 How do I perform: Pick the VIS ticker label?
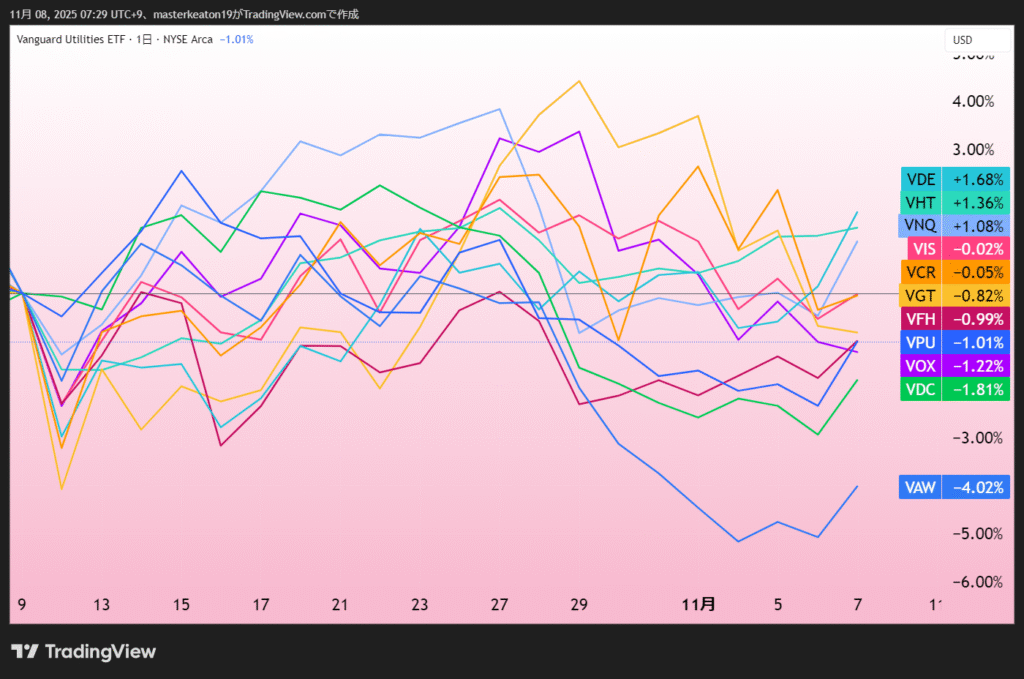(921, 249)
